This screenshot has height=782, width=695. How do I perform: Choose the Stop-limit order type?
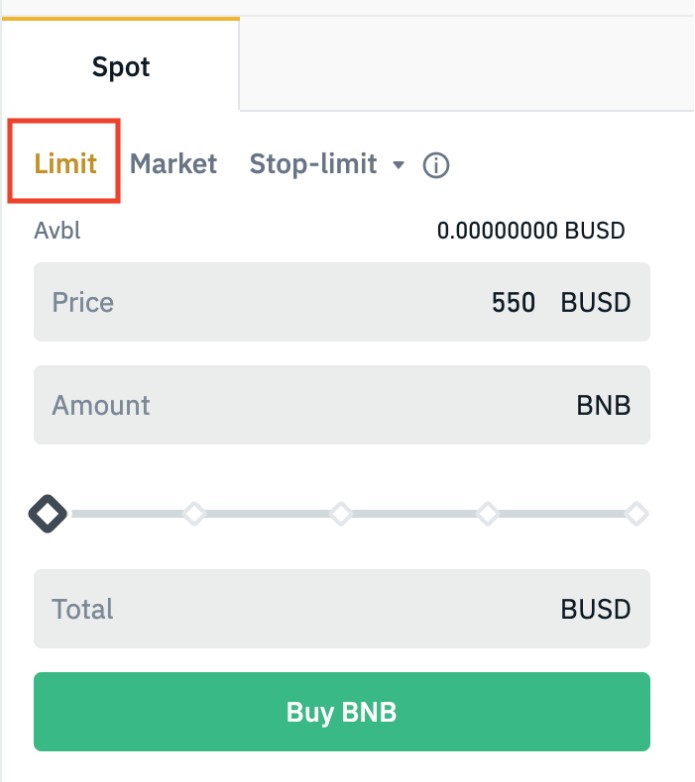point(313,164)
